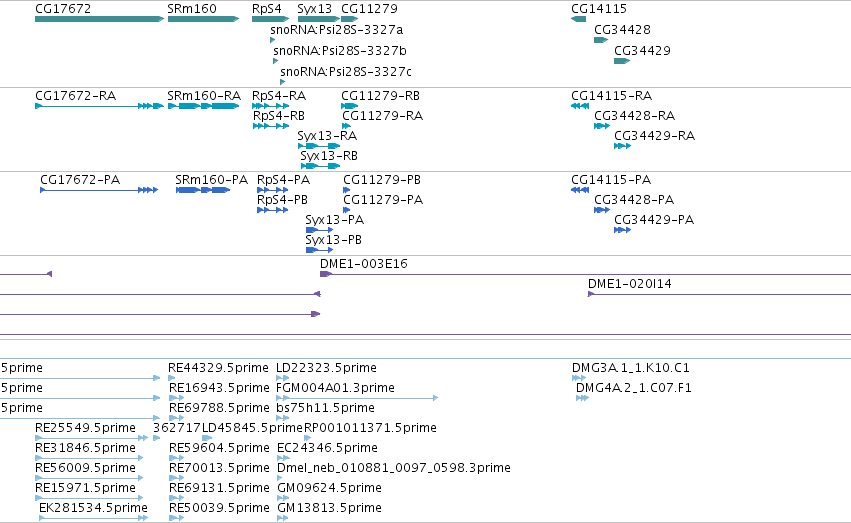Click EST RE44329.5prime
The width and height of the screenshot is (851, 523).
pyautogui.click(x=218, y=368)
